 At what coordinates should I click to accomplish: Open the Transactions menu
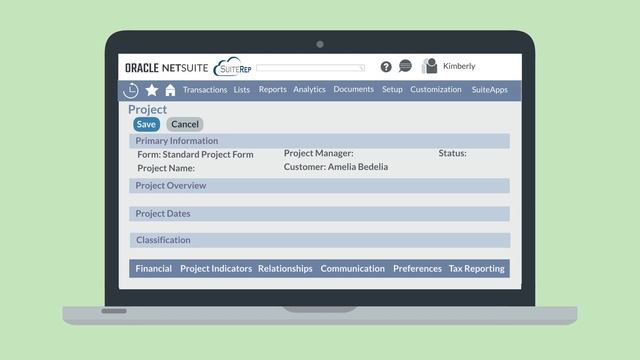click(x=205, y=90)
